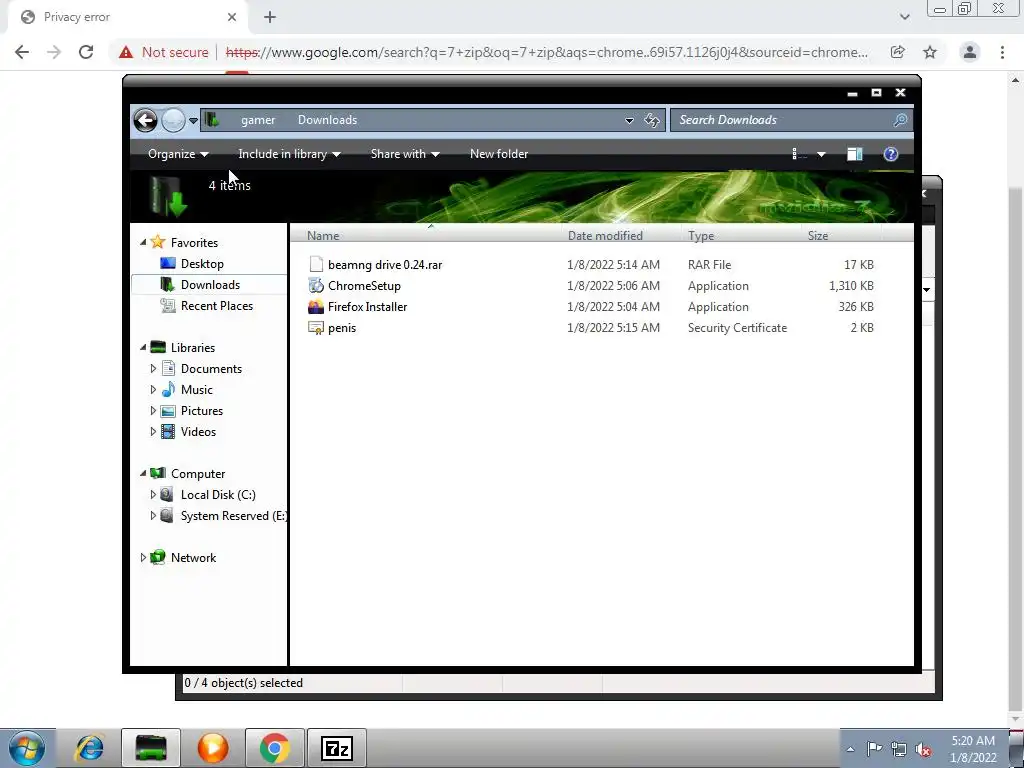Collapse the Favorites group

(x=143, y=242)
